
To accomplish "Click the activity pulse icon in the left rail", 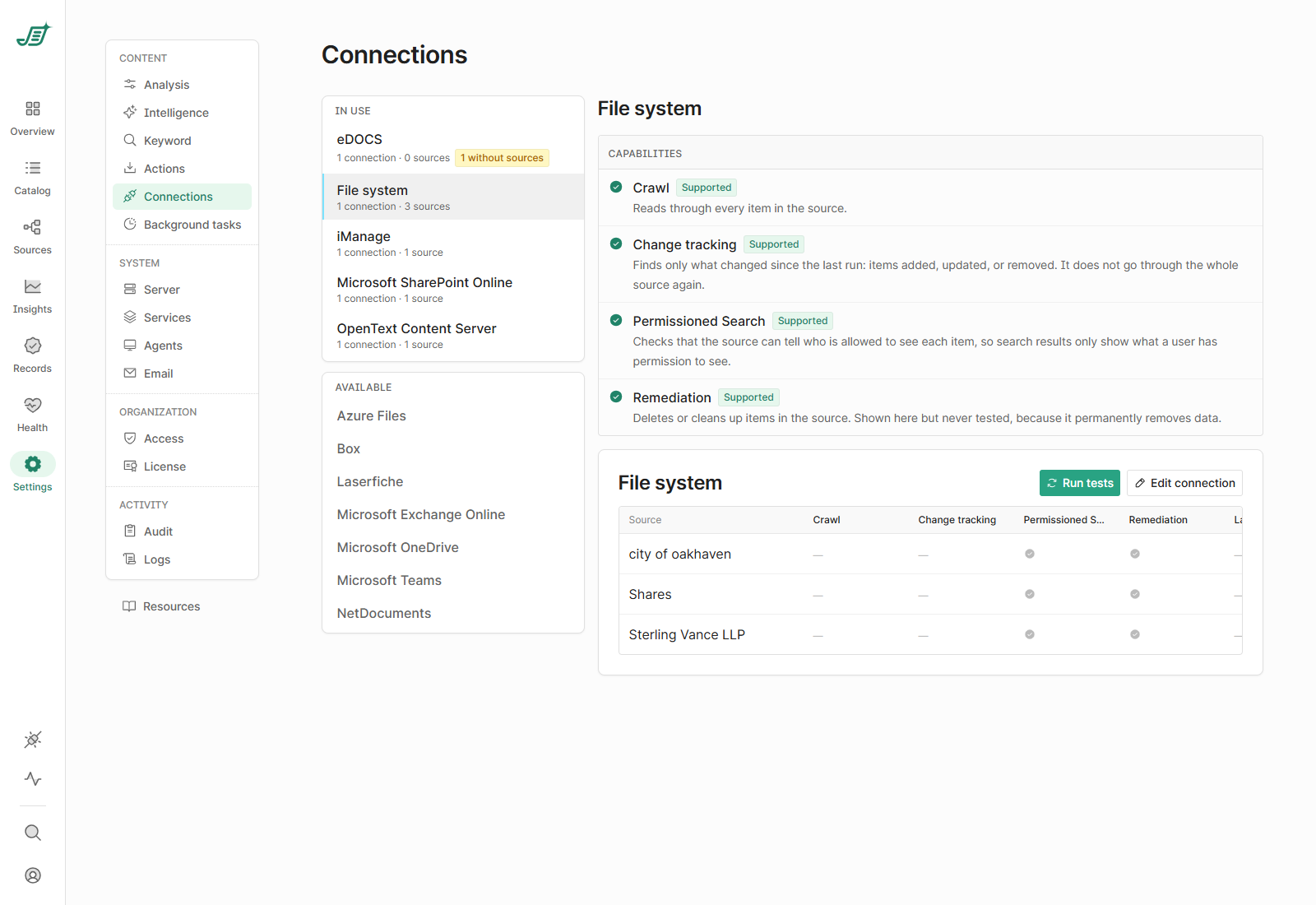I will (33, 778).
